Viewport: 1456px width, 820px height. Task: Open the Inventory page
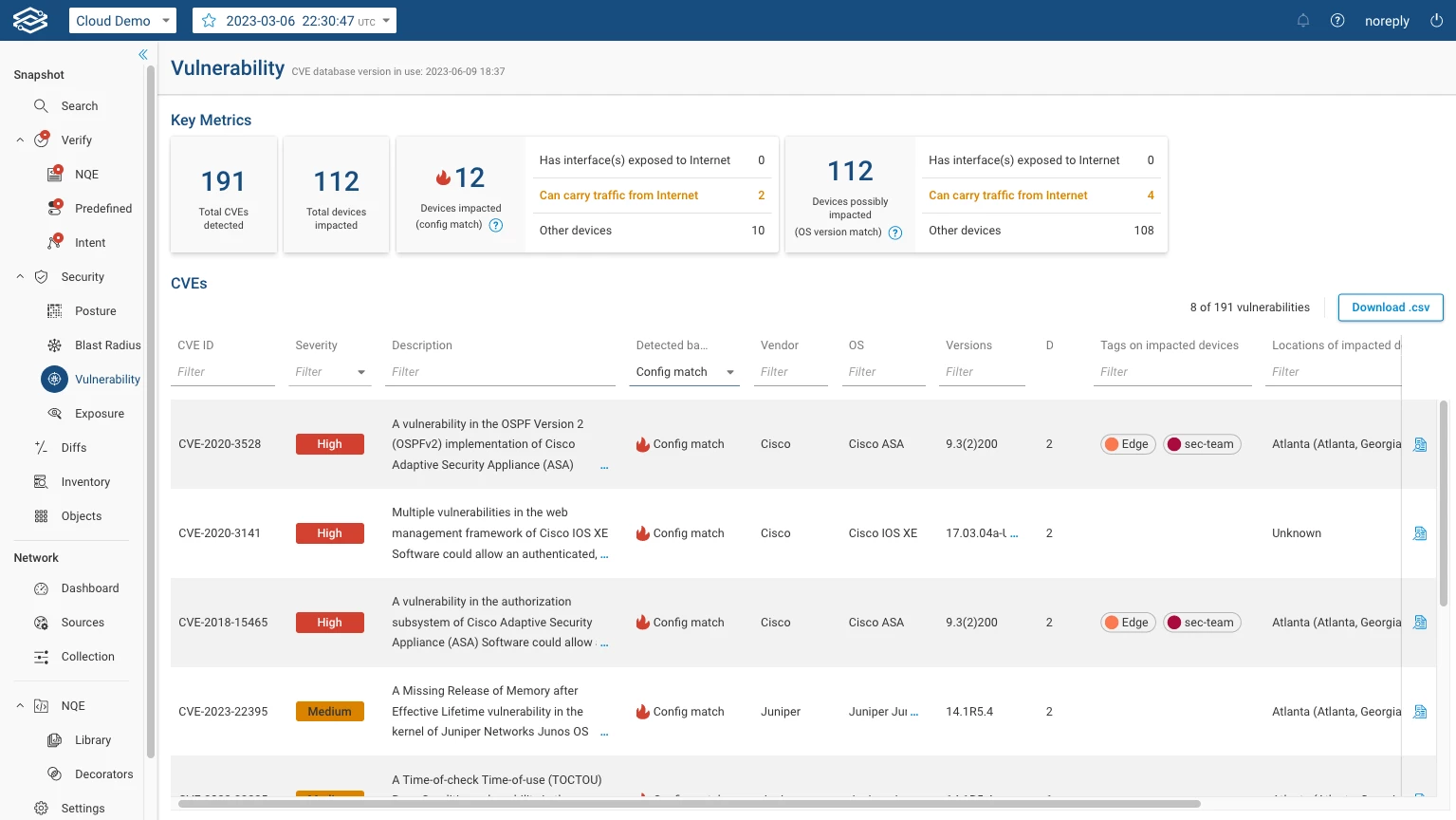[x=85, y=482]
